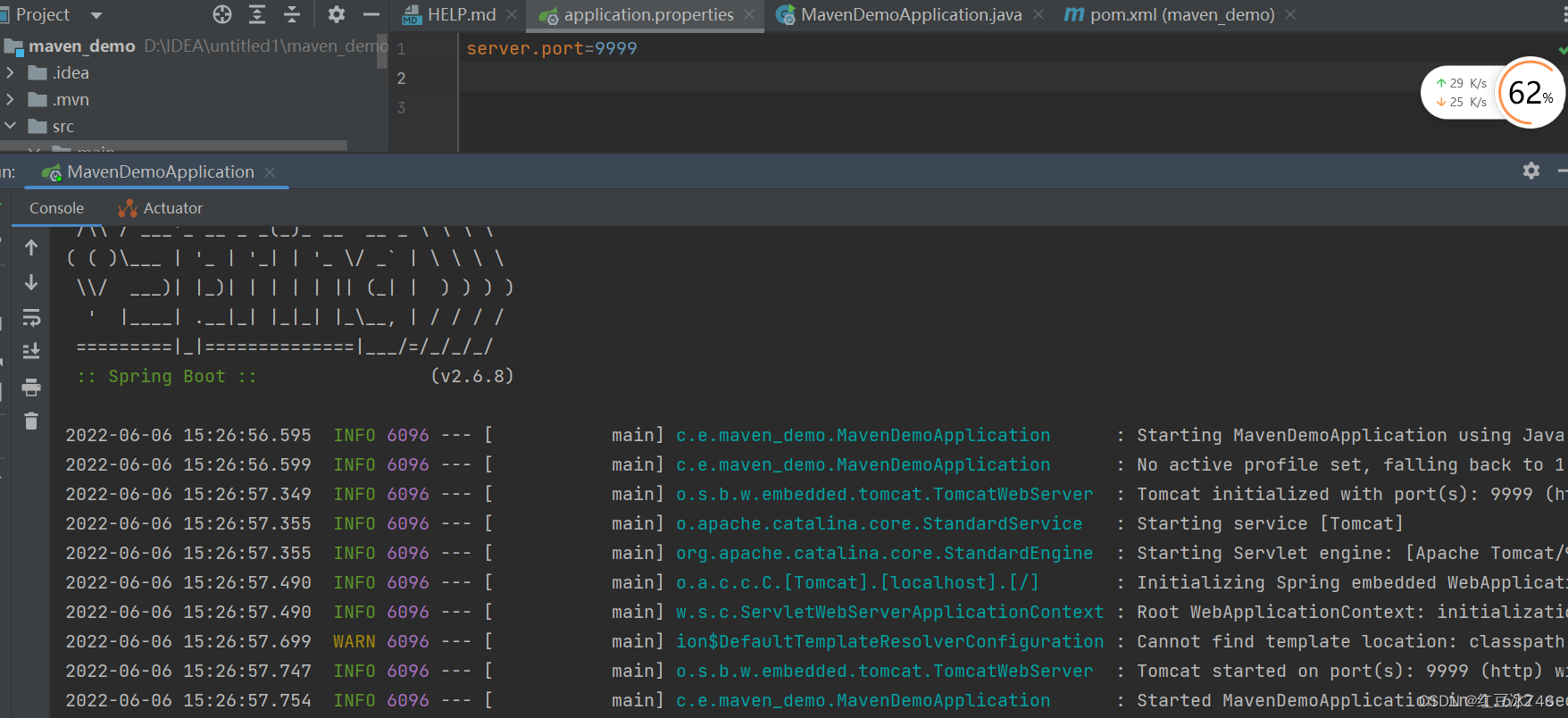Click line number 2 in editor gutter
The width and height of the screenshot is (1568, 718).
401,78
